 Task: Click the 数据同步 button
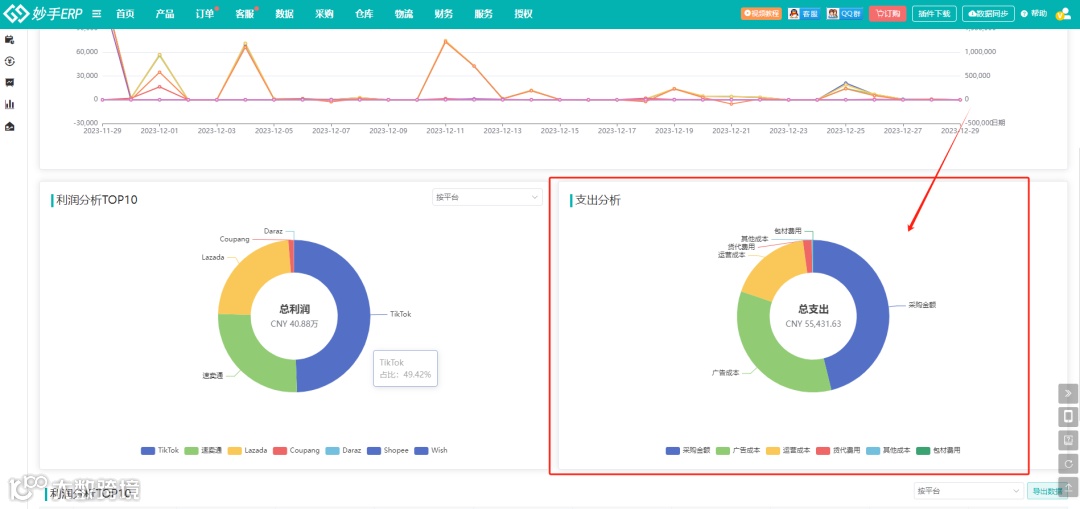click(988, 14)
